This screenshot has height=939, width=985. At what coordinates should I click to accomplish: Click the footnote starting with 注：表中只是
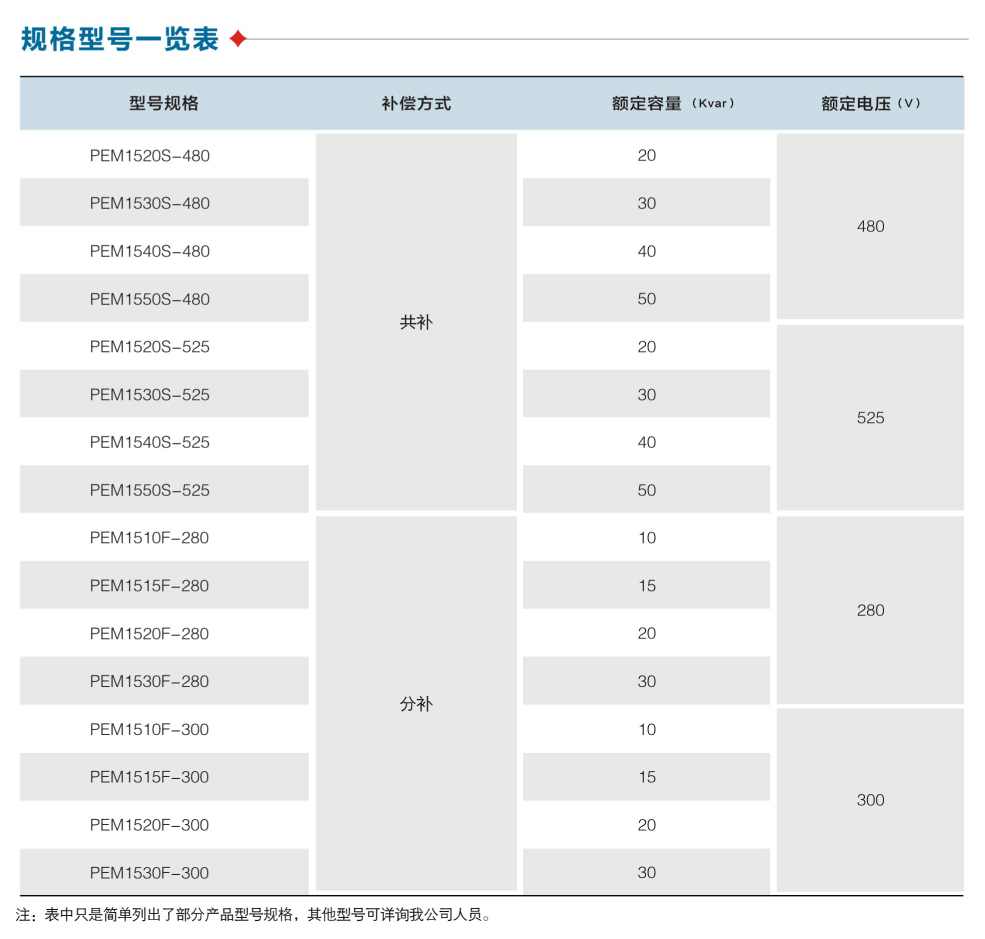click(x=253, y=915)
